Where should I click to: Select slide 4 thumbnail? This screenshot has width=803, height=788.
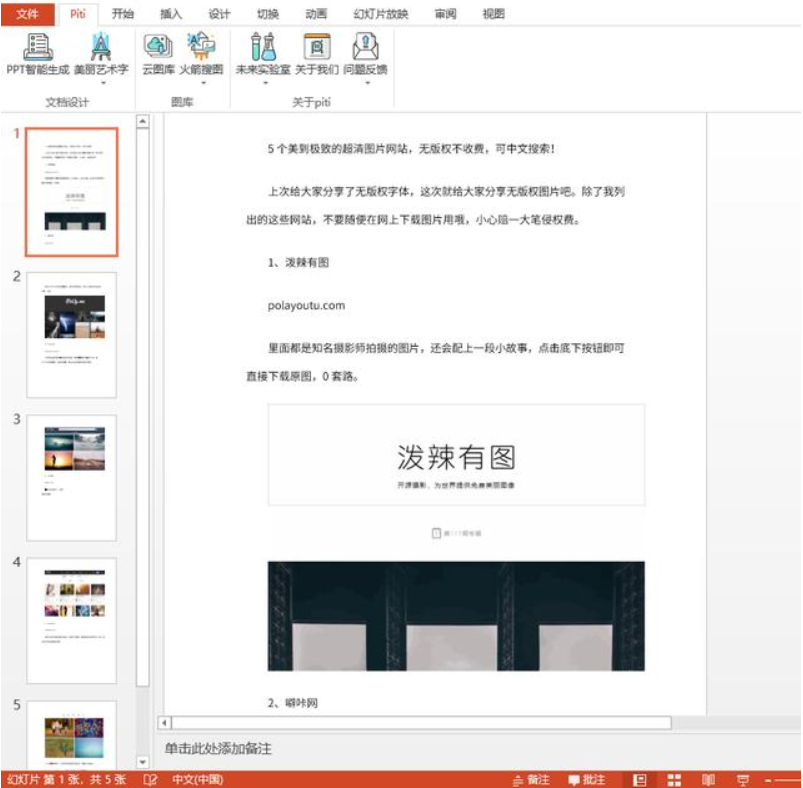(72, 621)
